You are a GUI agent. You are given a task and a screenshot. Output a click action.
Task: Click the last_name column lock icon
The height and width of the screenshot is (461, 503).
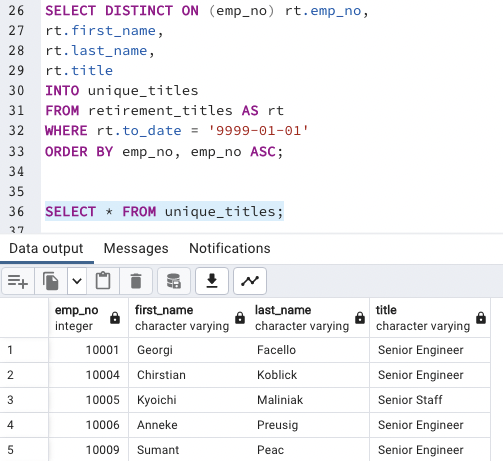(360, 318)
